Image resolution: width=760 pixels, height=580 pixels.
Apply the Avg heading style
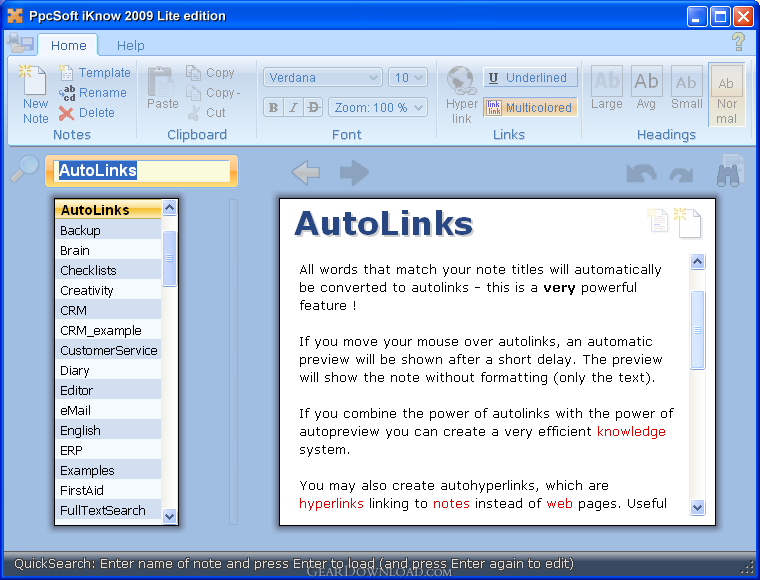(x=646, y=88)
